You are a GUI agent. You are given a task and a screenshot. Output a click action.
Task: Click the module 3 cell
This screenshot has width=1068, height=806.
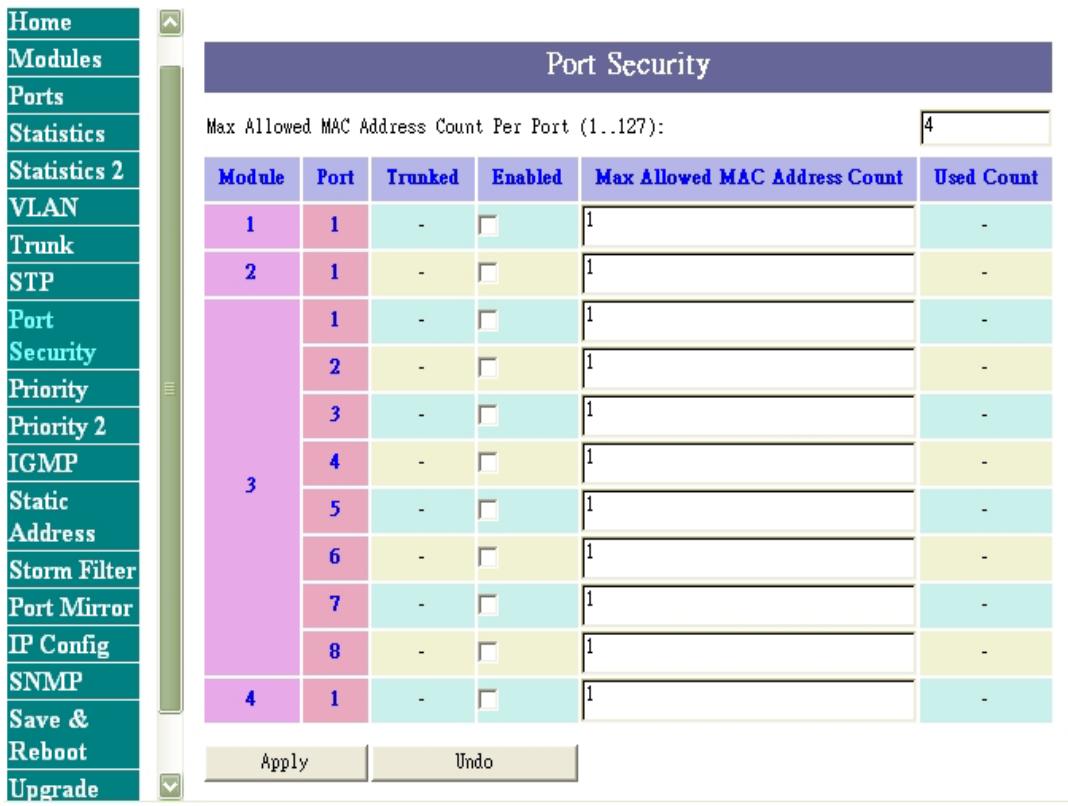click(x=252, y=486)
